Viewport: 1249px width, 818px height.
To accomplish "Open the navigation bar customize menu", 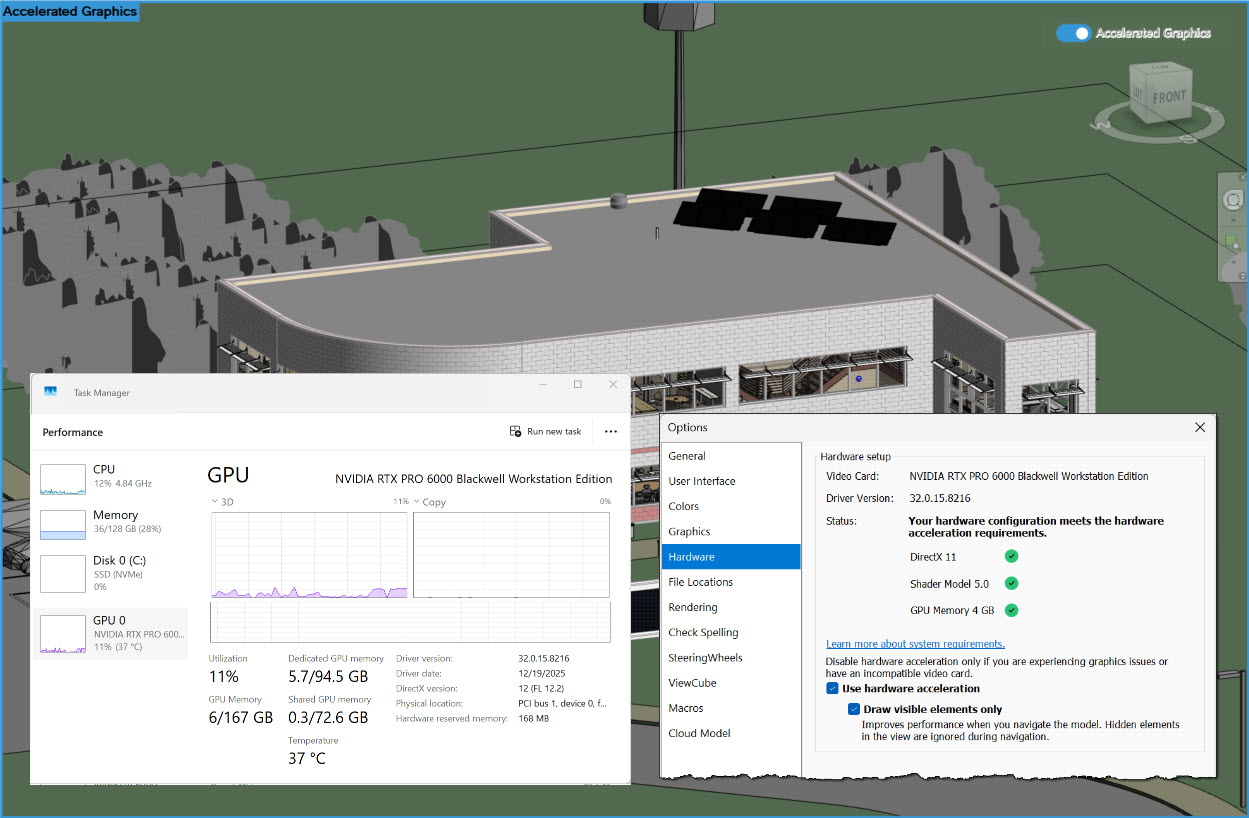I will click(x=1242, y=276).
